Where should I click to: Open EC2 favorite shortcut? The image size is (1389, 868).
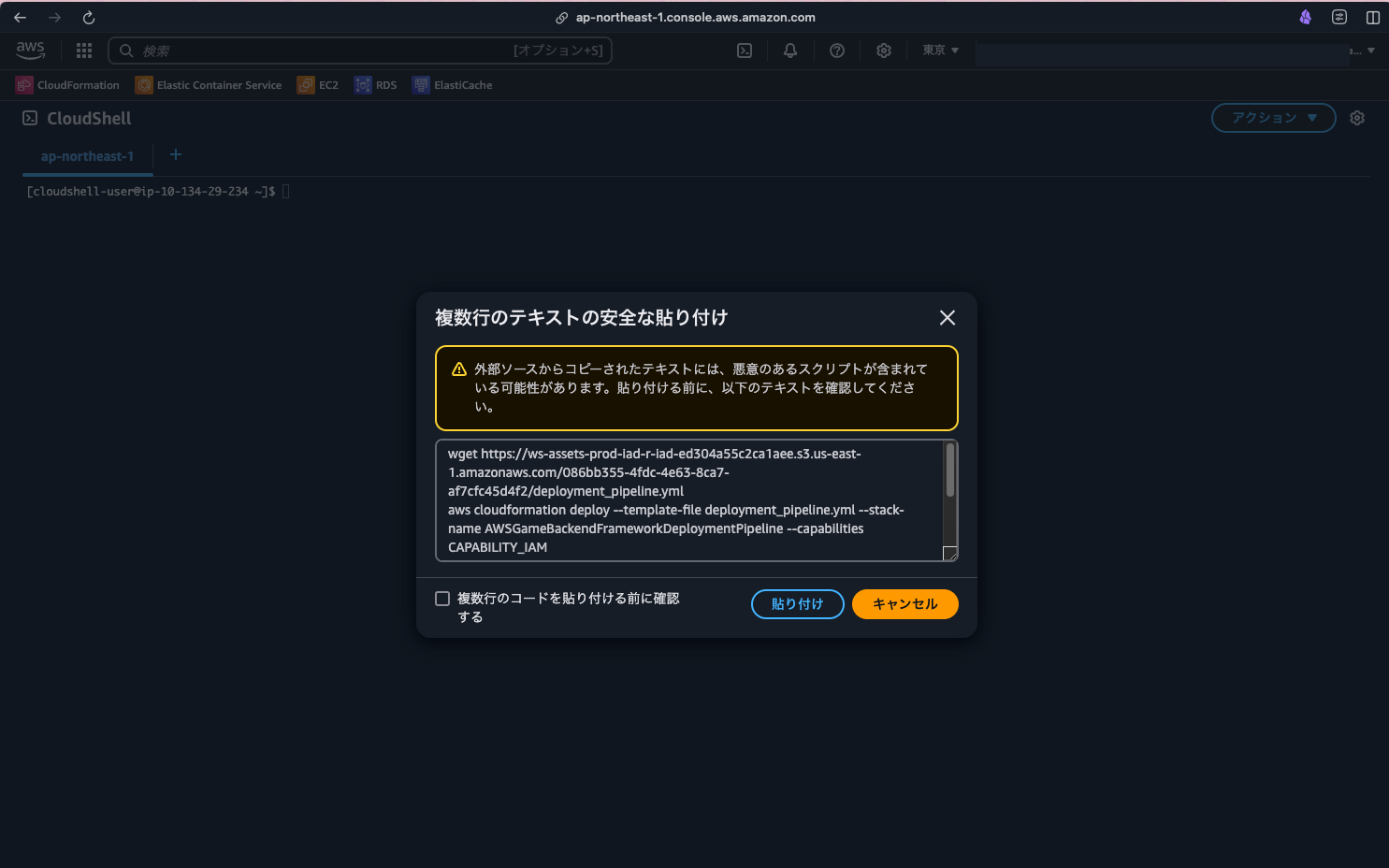[318, 85]
